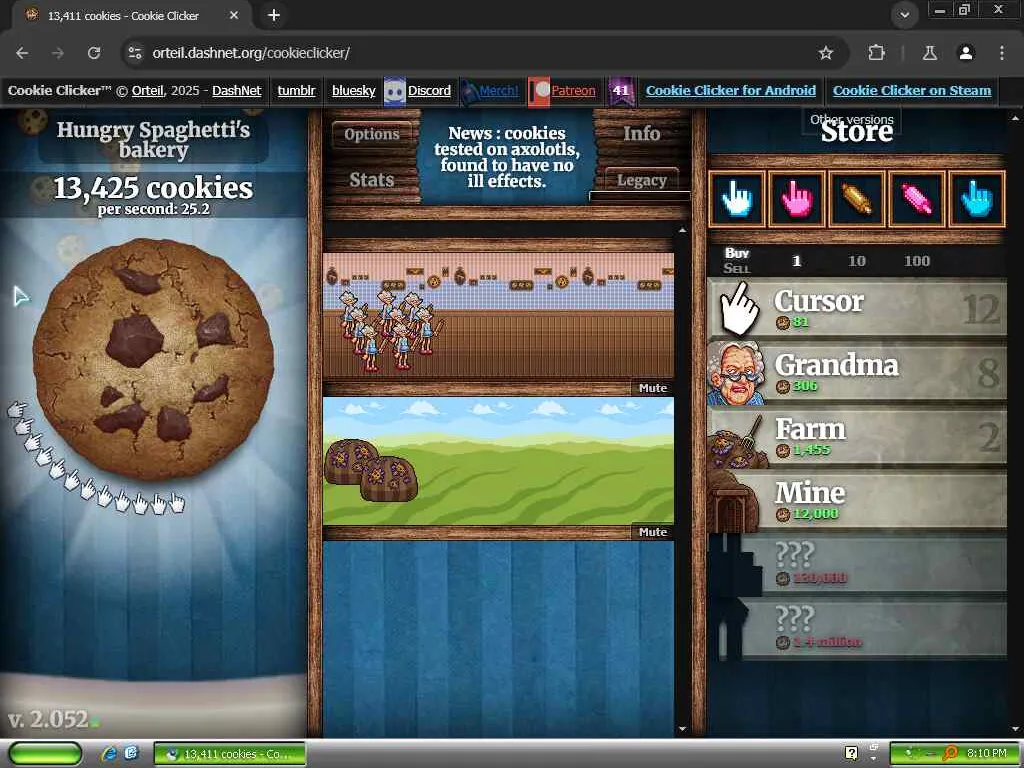Open the Merch! link
The height and width of the screenshot is (768, 1024).
(x=499, y=91)
